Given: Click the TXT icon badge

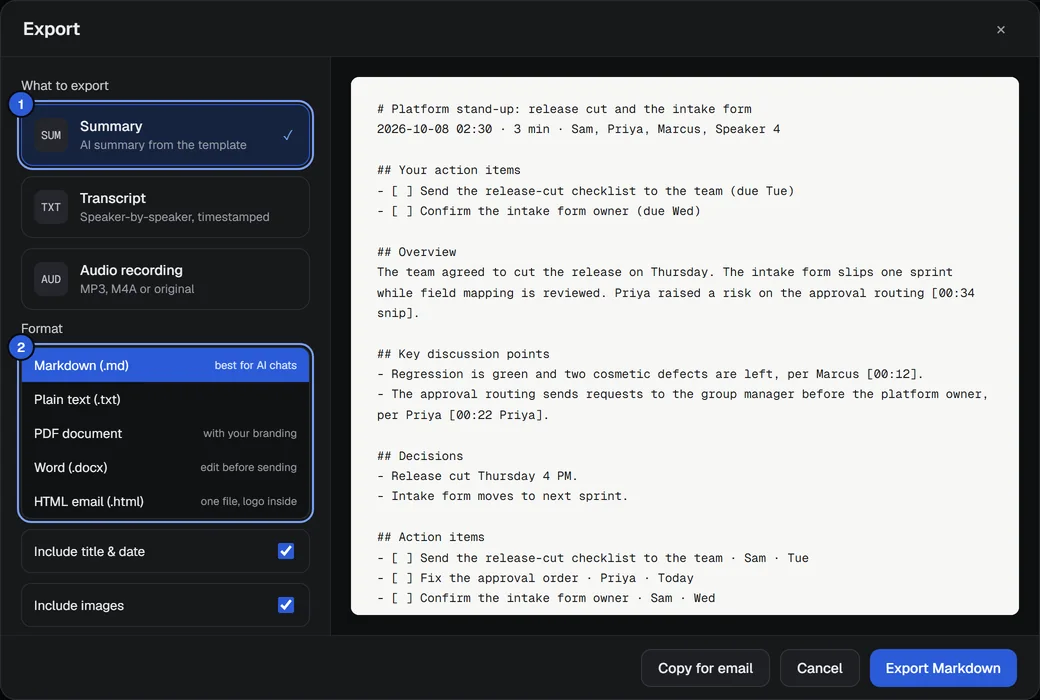Looking at the screenshot, I should pos(51,207).
